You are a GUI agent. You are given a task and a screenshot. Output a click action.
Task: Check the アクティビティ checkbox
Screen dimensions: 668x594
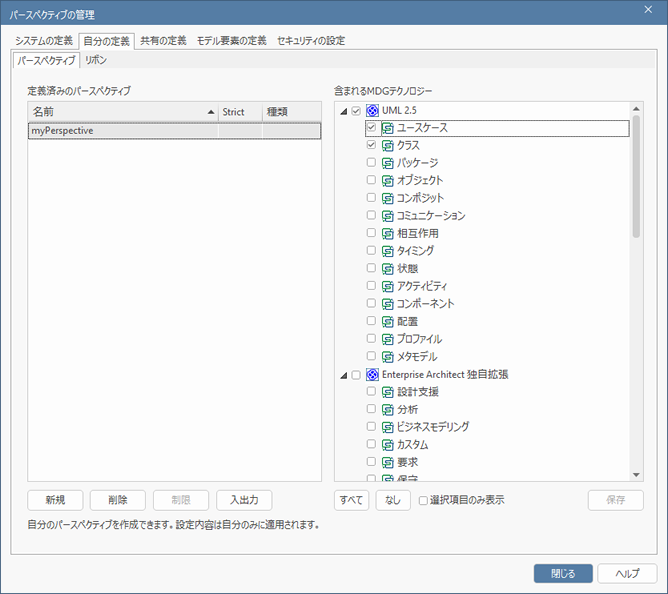(x=371, y=285)
